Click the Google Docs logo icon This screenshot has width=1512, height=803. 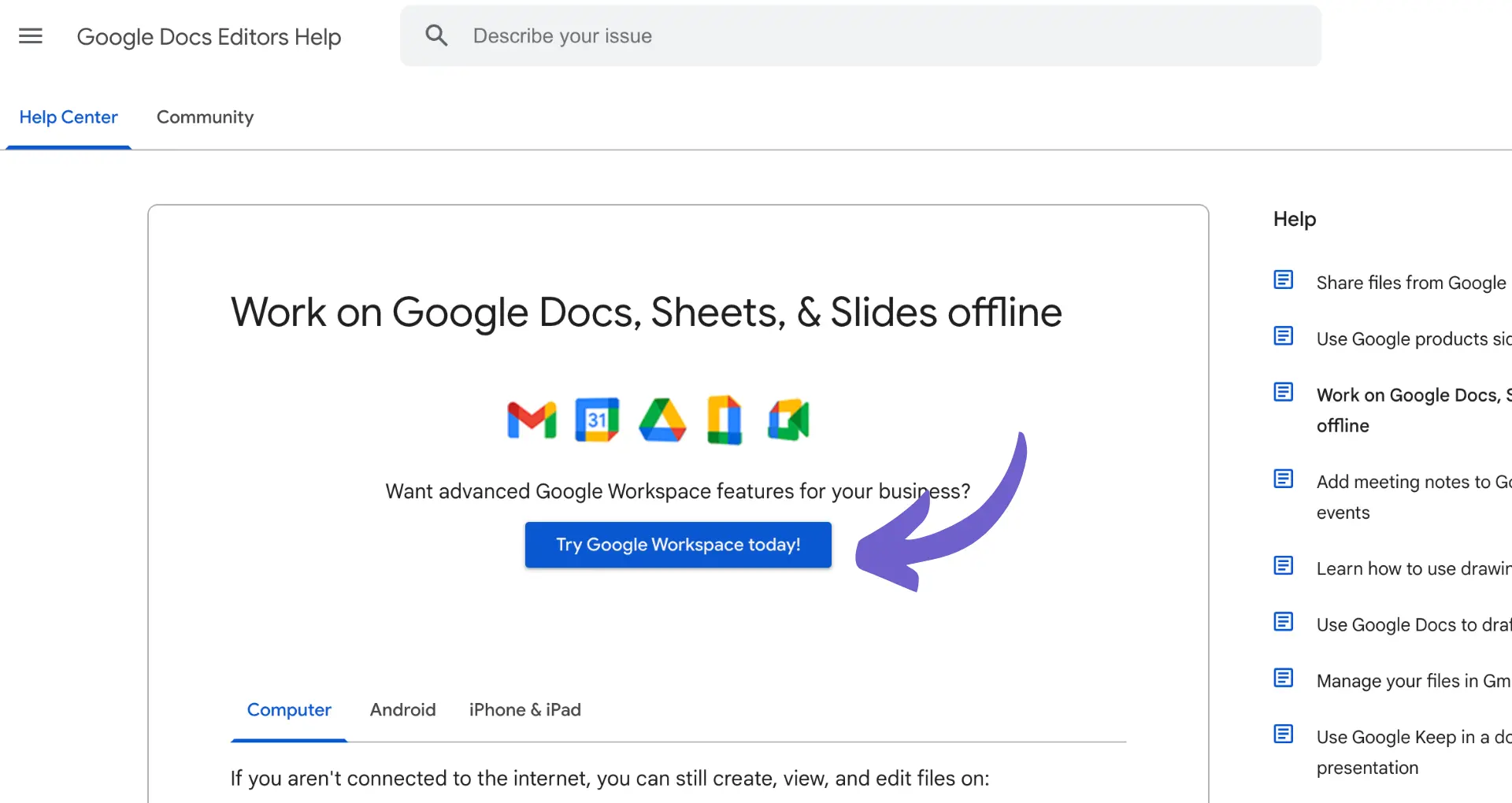point(724,420)
